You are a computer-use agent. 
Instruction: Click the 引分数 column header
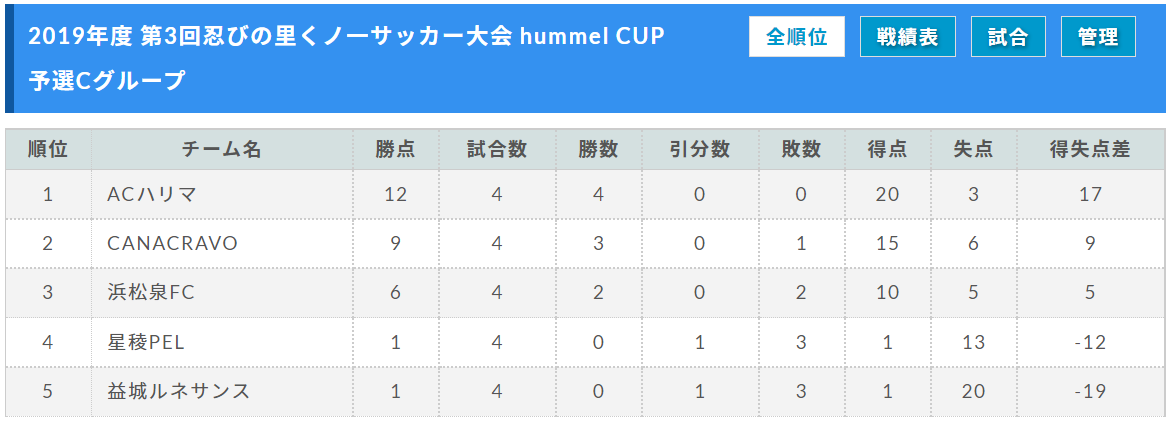[x=700, y=150]
